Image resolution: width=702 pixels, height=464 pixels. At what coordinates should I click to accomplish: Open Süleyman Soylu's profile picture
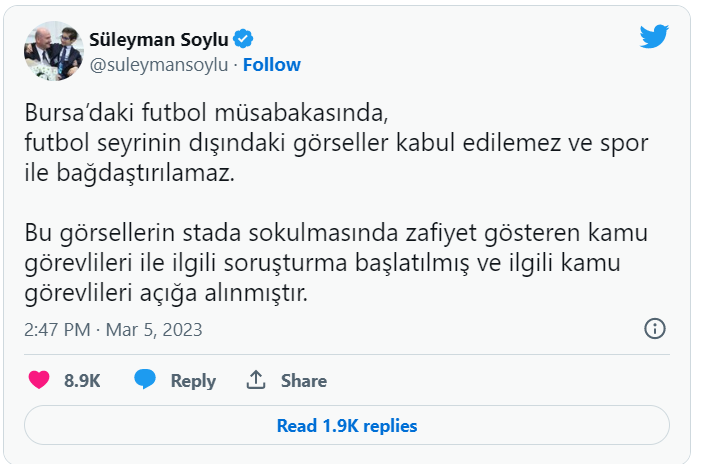click(52, 51)
